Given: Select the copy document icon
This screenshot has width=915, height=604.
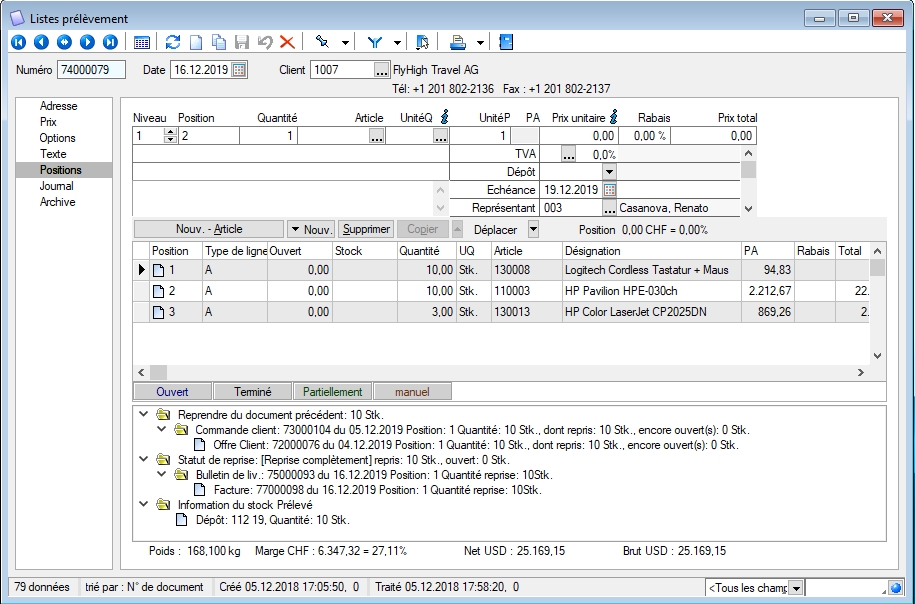Looking at the screenshot, I should (x=220, y=42).
